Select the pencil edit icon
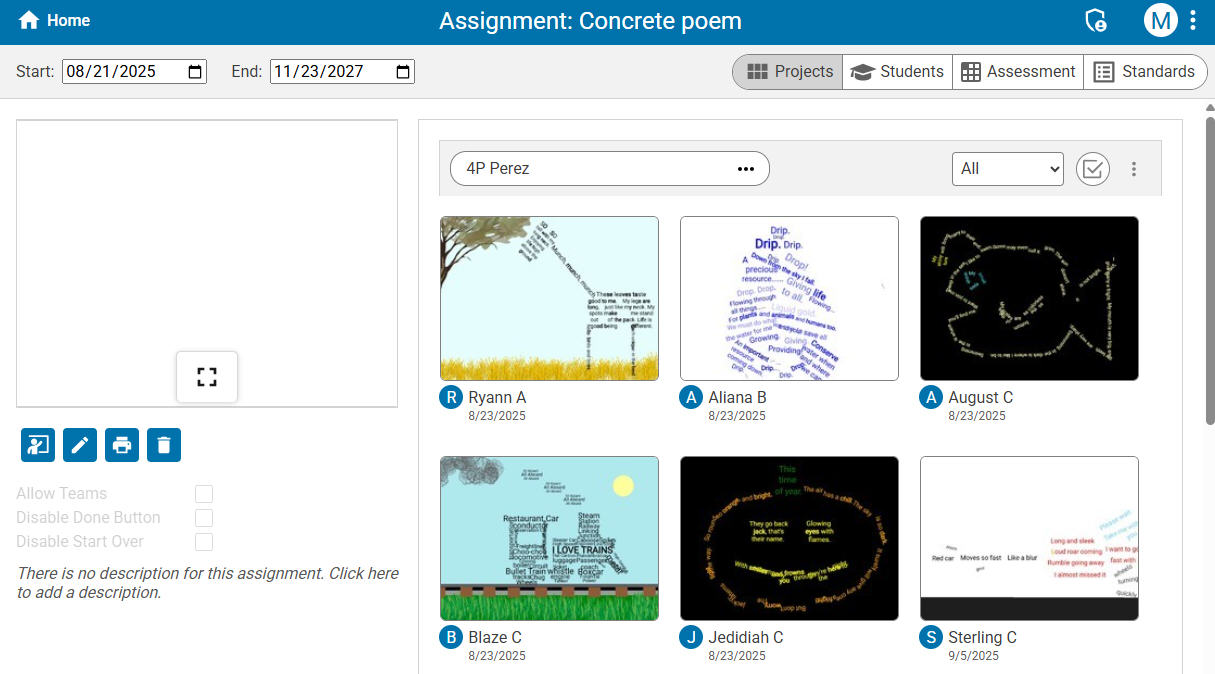 pos(79,445)
